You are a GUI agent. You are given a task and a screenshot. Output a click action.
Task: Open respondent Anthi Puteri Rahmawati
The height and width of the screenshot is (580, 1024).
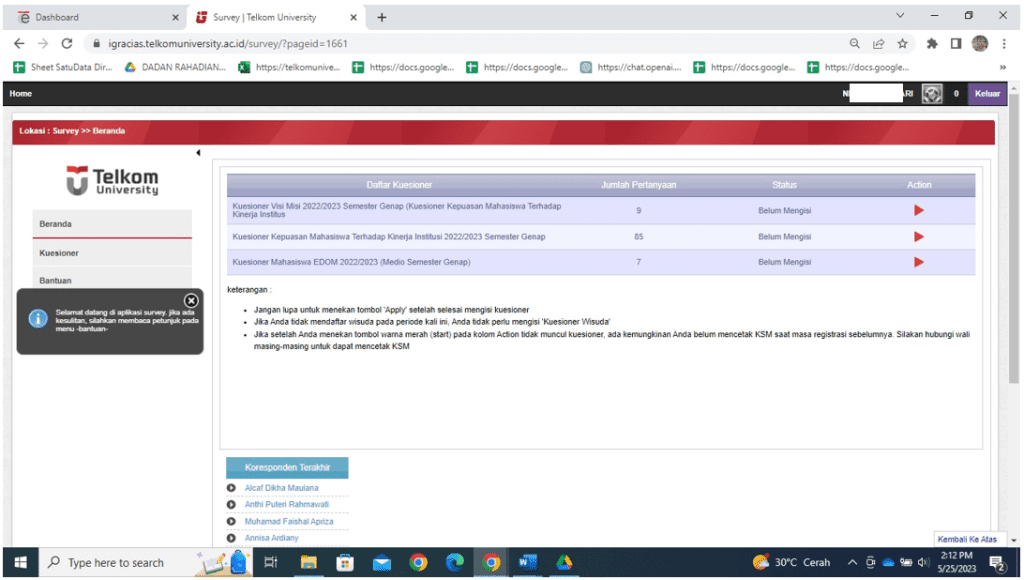tap(286, 505)
